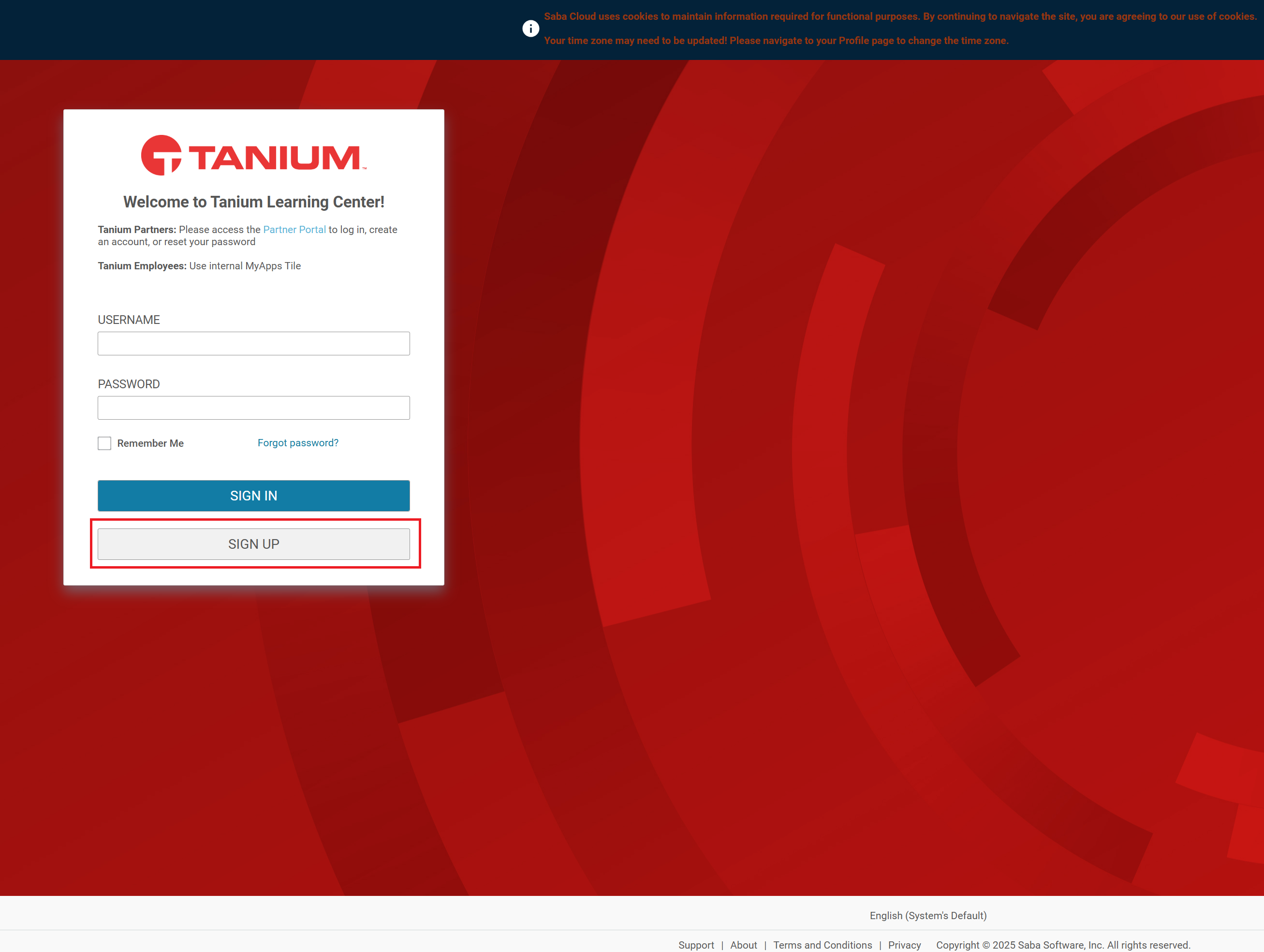Open the Forgot password? link

[298, 443]
